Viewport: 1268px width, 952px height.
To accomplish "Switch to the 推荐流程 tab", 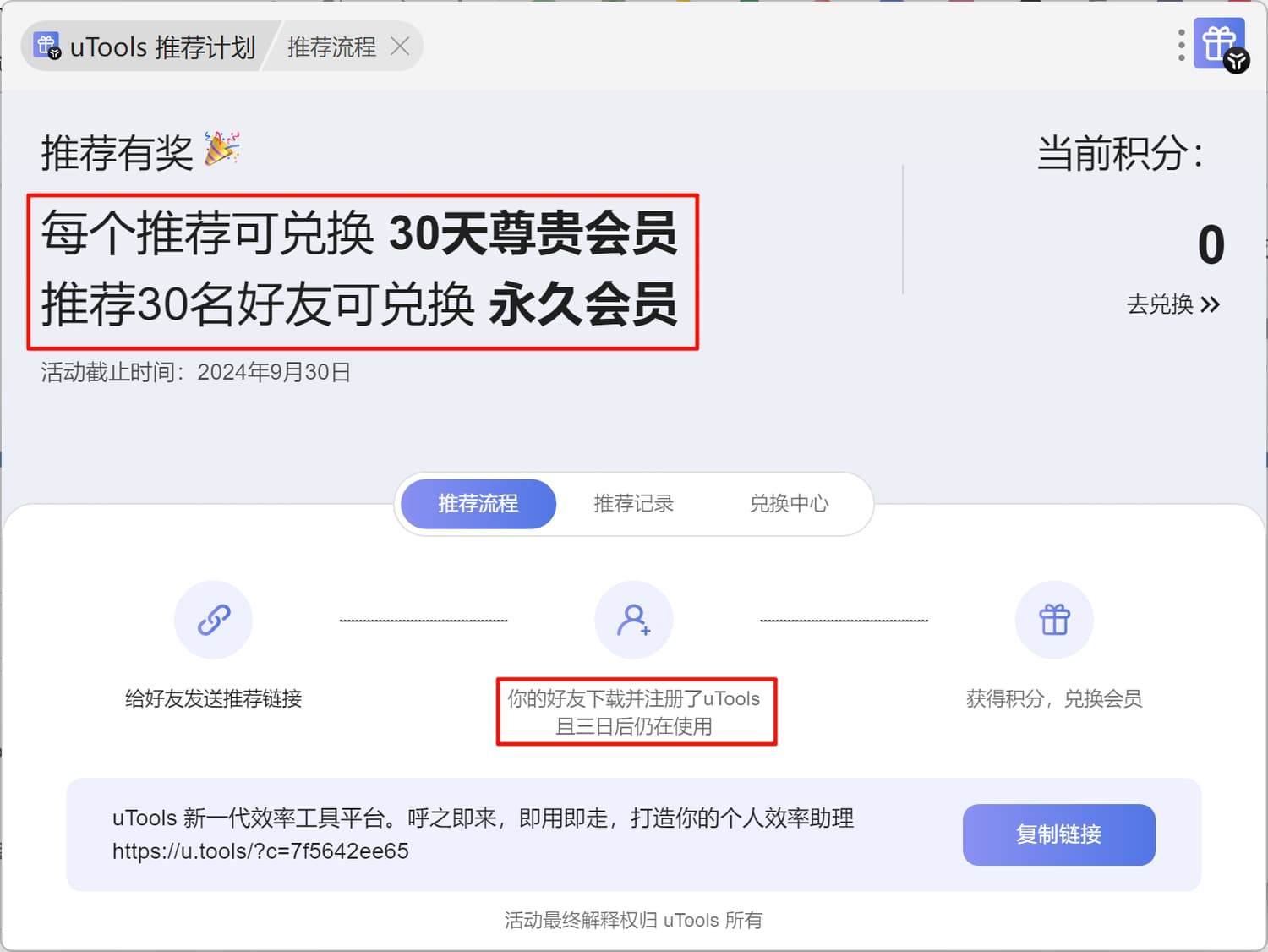I will tap(478, 504).
